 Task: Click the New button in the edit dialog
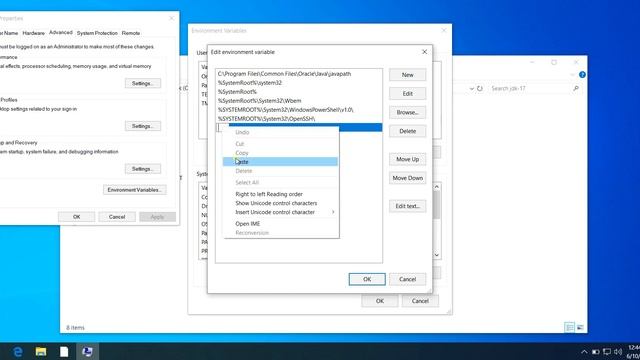407,75
